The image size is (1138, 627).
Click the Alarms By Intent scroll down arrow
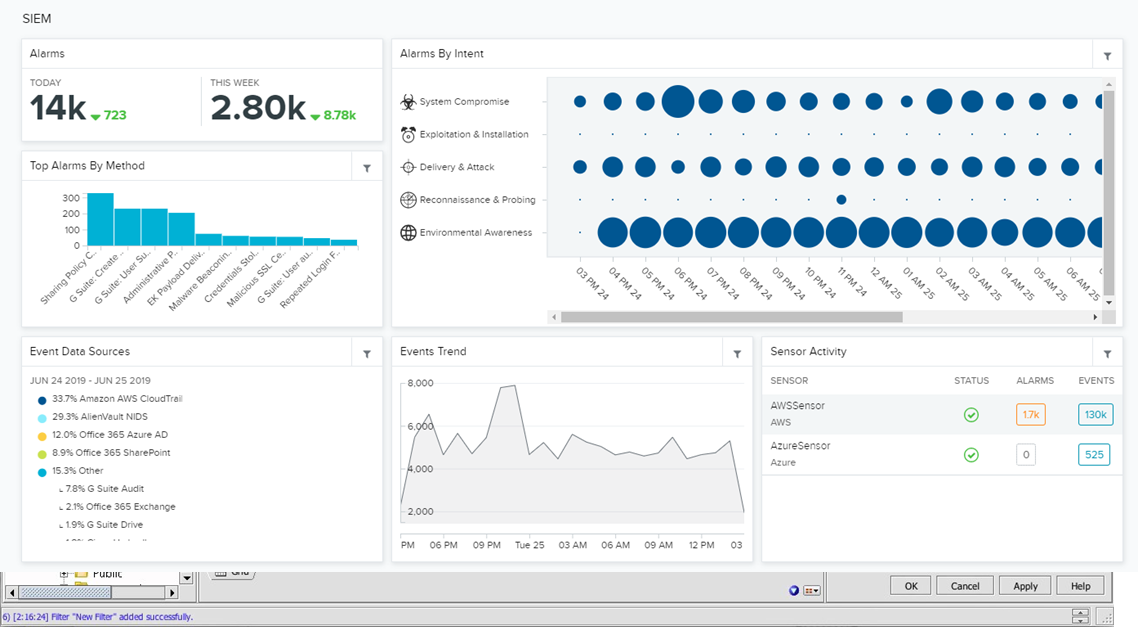pyautogui.click(x=1108, y=301)
